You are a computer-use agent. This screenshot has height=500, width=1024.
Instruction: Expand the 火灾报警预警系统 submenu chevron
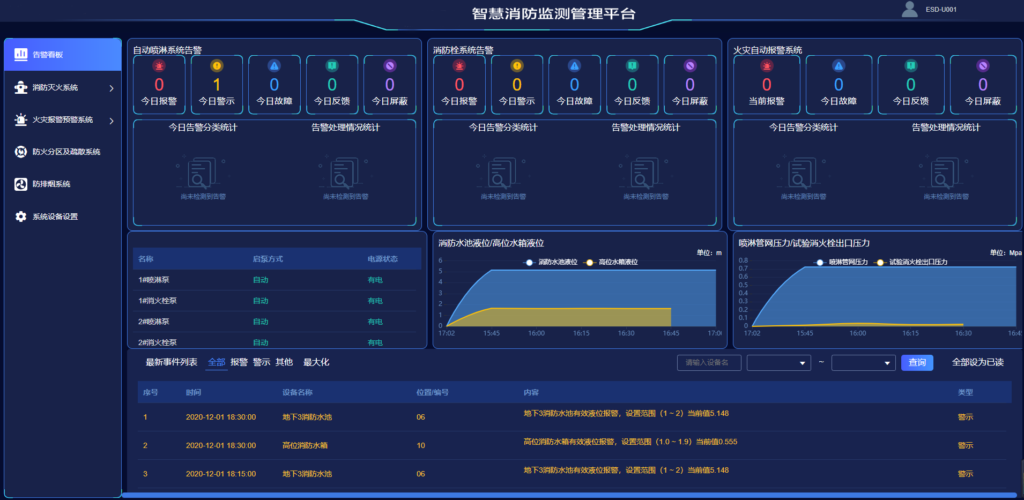pos(111,121)
